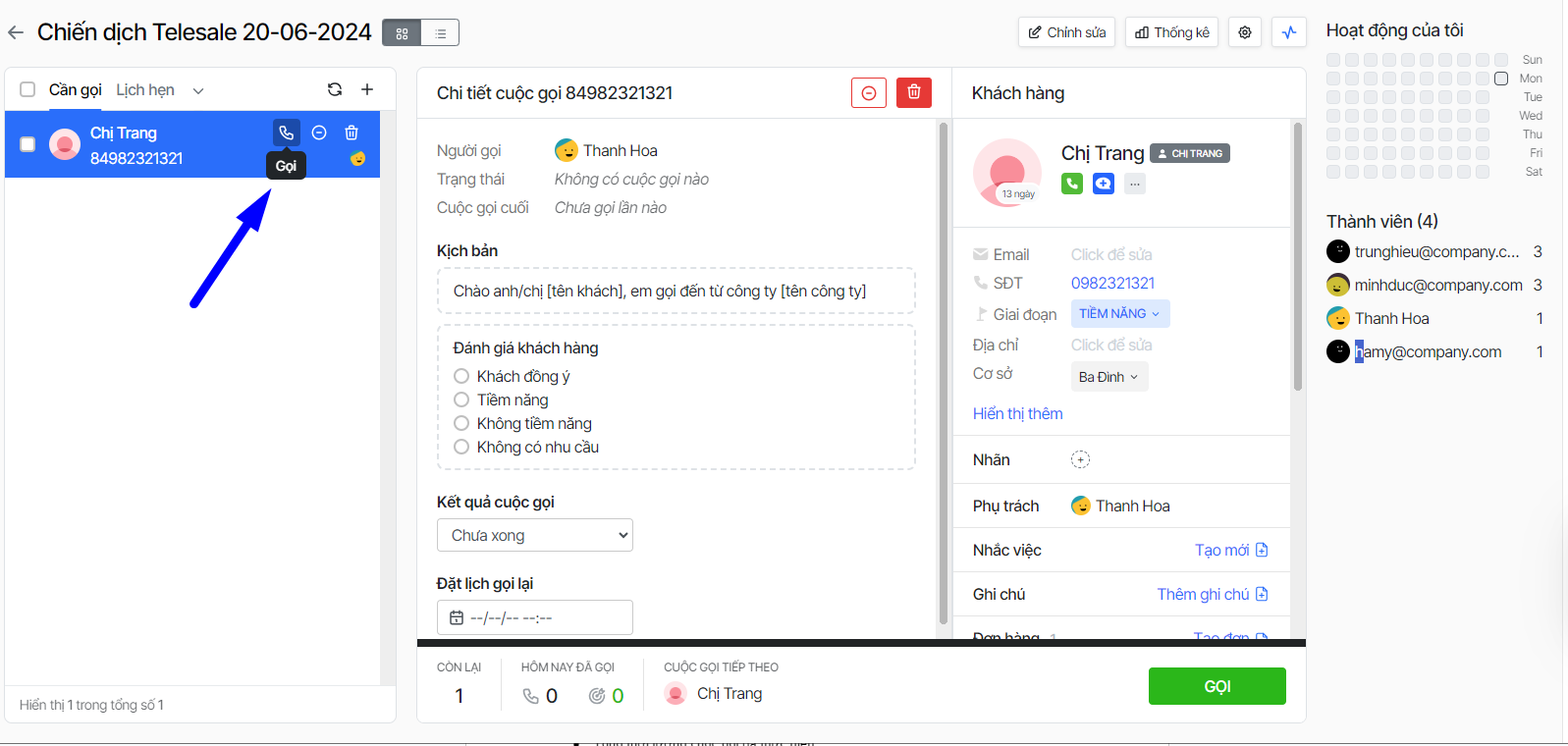This screenshot has width=1568, height=746.
Task: Click the red delete button in call details
Action: click(913, 92)
